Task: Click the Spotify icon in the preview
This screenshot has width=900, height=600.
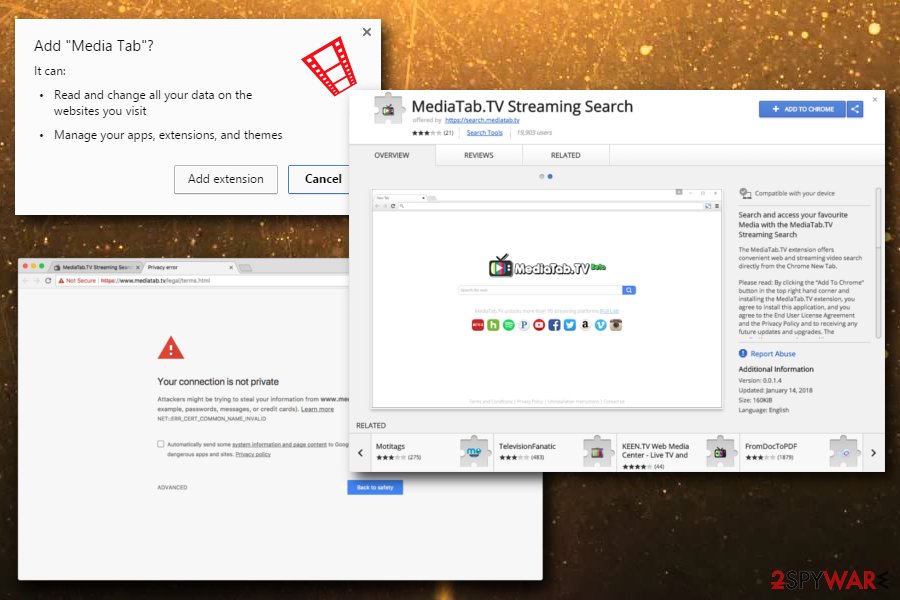Action: tap(509, 325)
